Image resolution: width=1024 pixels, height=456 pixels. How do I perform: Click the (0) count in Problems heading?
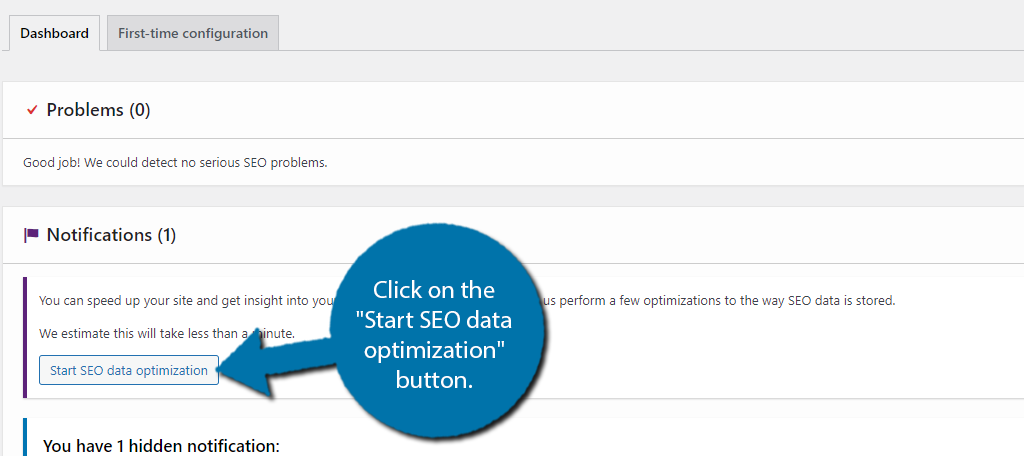coord(140,110)
